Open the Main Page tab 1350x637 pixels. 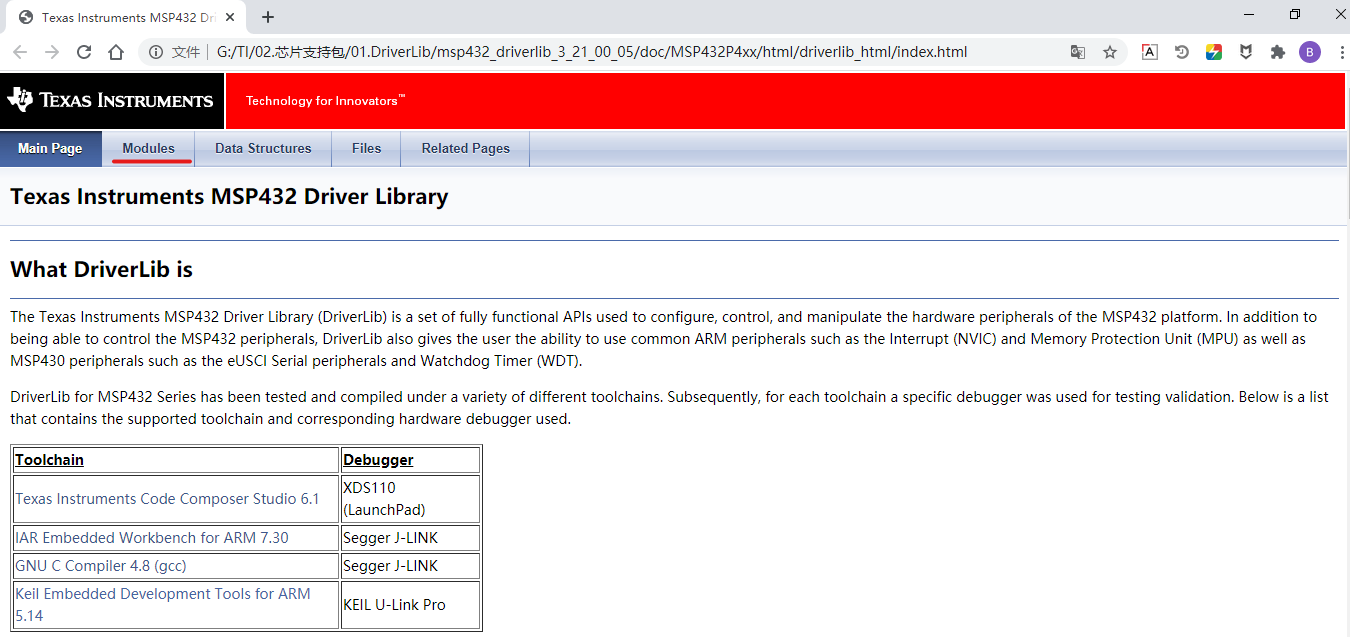pyautogui.click(x=50, y=148)
